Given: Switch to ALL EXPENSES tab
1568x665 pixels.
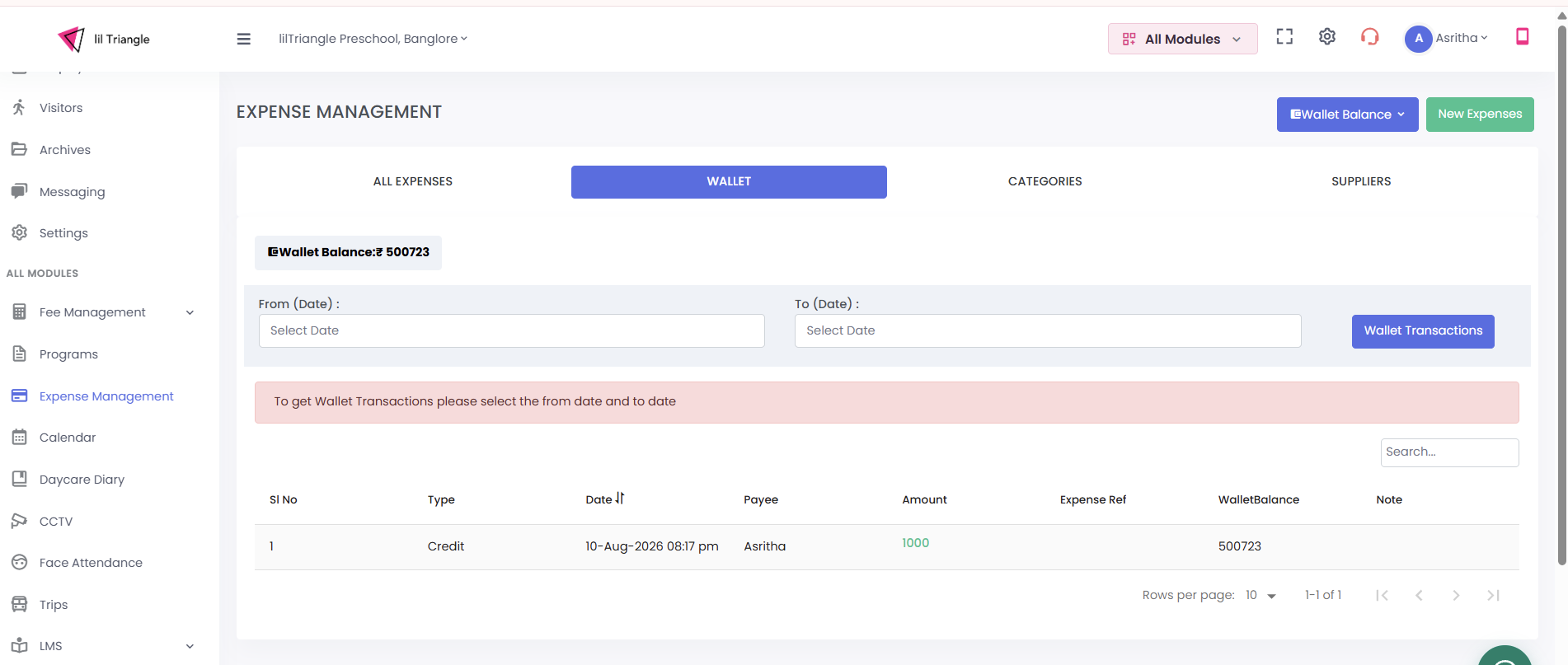Looking at the screenshot, I should (x=413, y=181).
